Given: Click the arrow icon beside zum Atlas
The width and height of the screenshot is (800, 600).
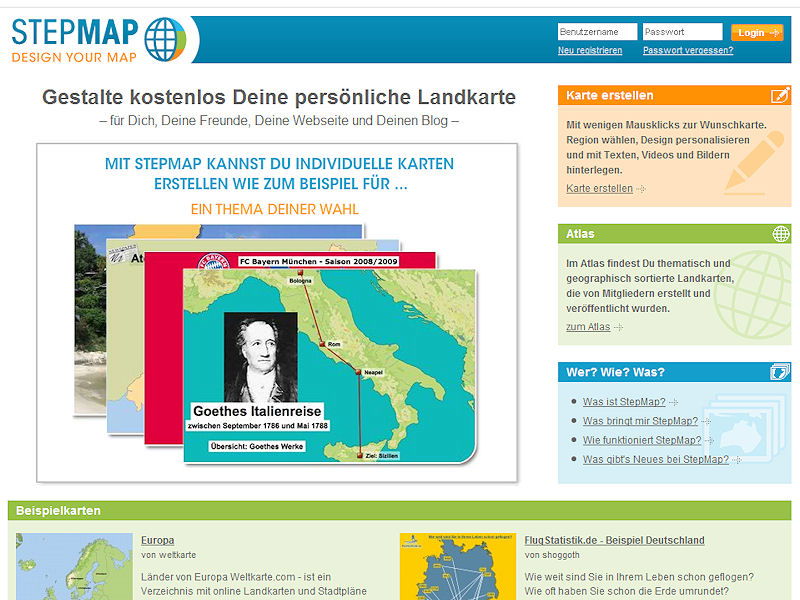Looking at the screenshot, I should pos(619,327).
